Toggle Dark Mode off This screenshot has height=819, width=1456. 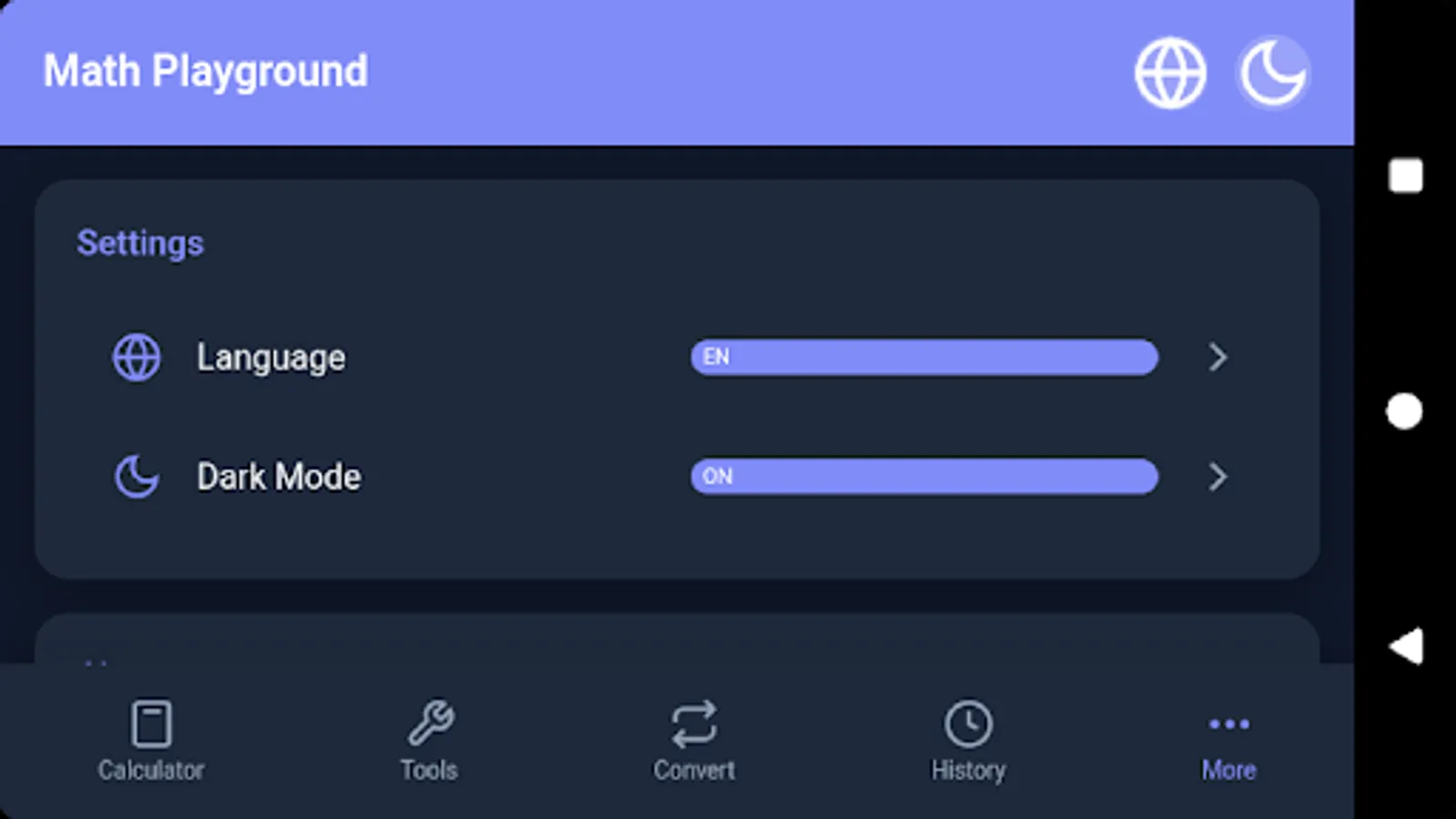[924, 477]
